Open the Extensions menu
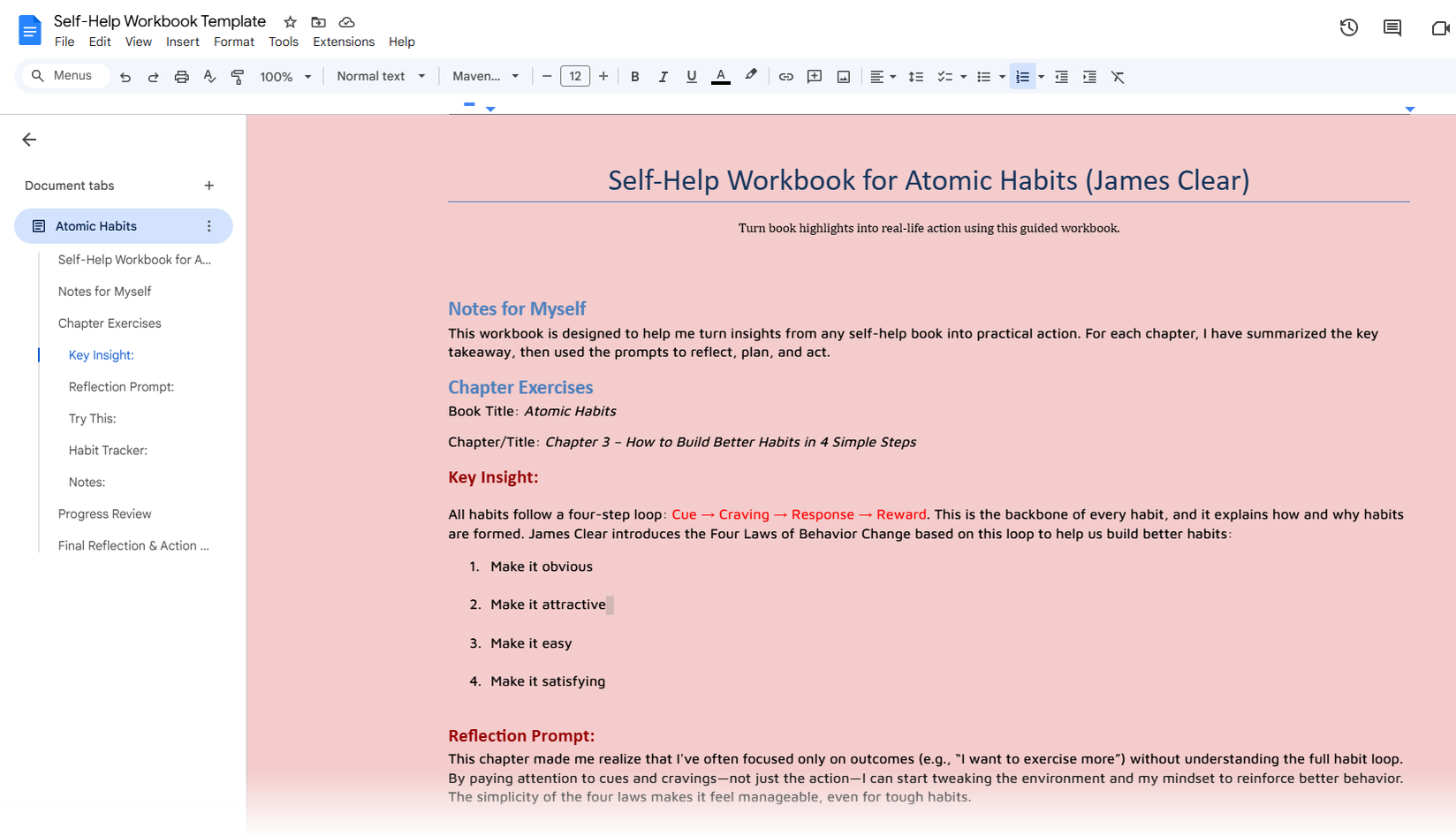Image resolution: width=1456 pixels, height=836 pixels. coord(344,42)
